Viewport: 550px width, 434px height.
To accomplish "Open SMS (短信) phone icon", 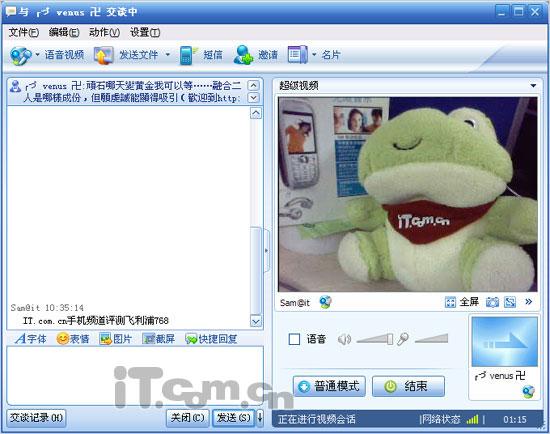I will [x=187, y=55].
